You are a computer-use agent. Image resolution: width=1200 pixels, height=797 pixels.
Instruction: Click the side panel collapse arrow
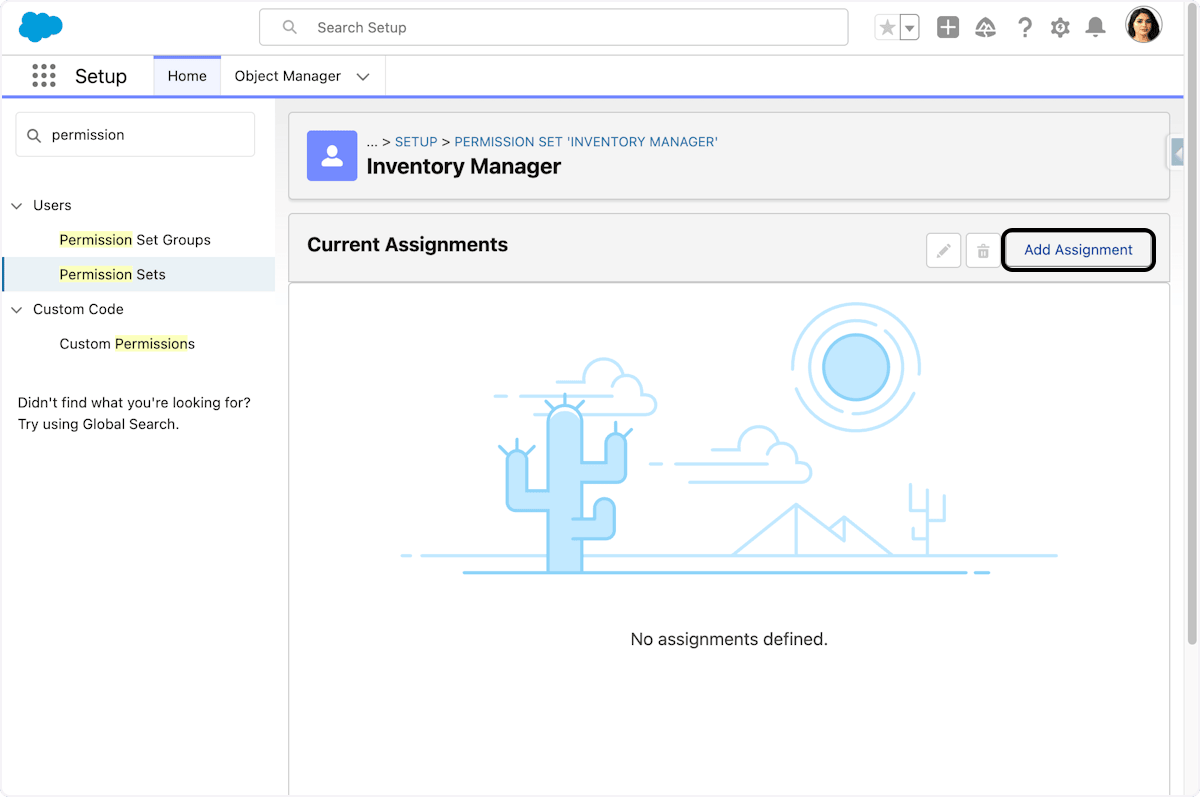(x=1178, y=154)
